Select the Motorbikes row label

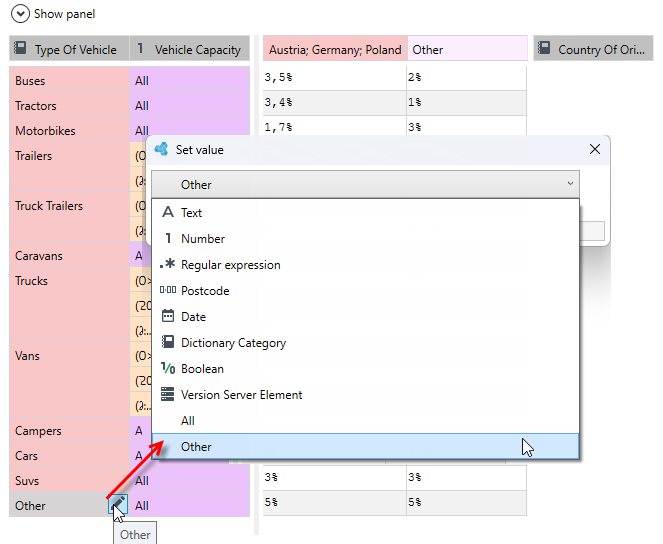[45, 131]
